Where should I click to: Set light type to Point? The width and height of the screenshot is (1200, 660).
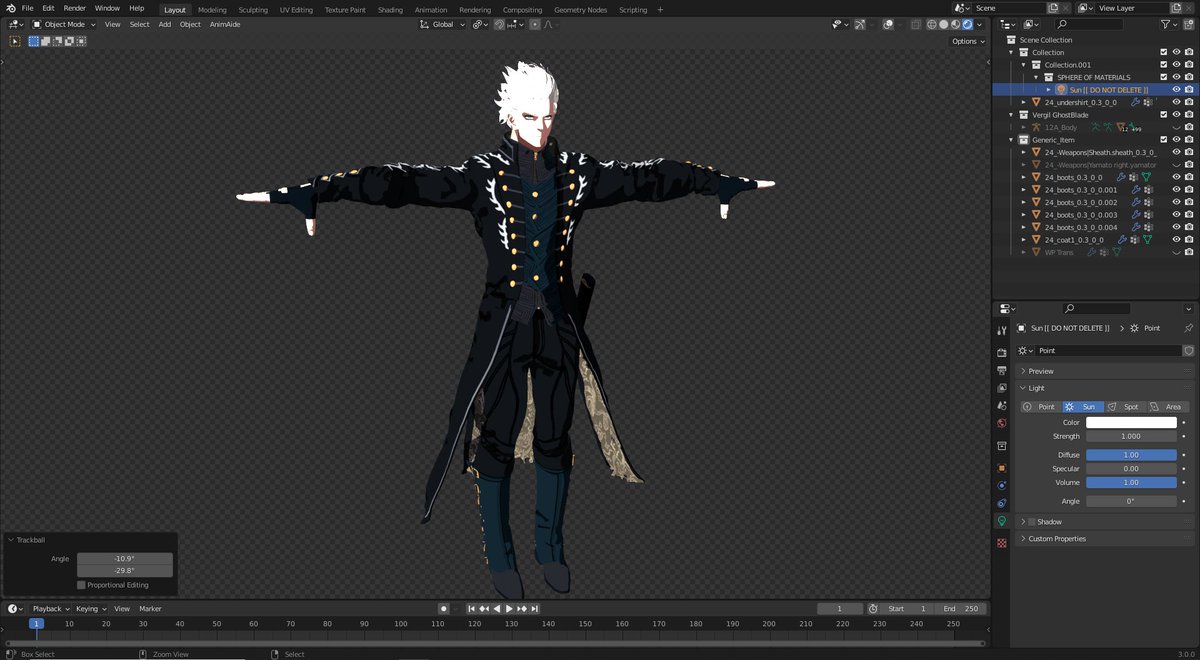[1040, 407]
